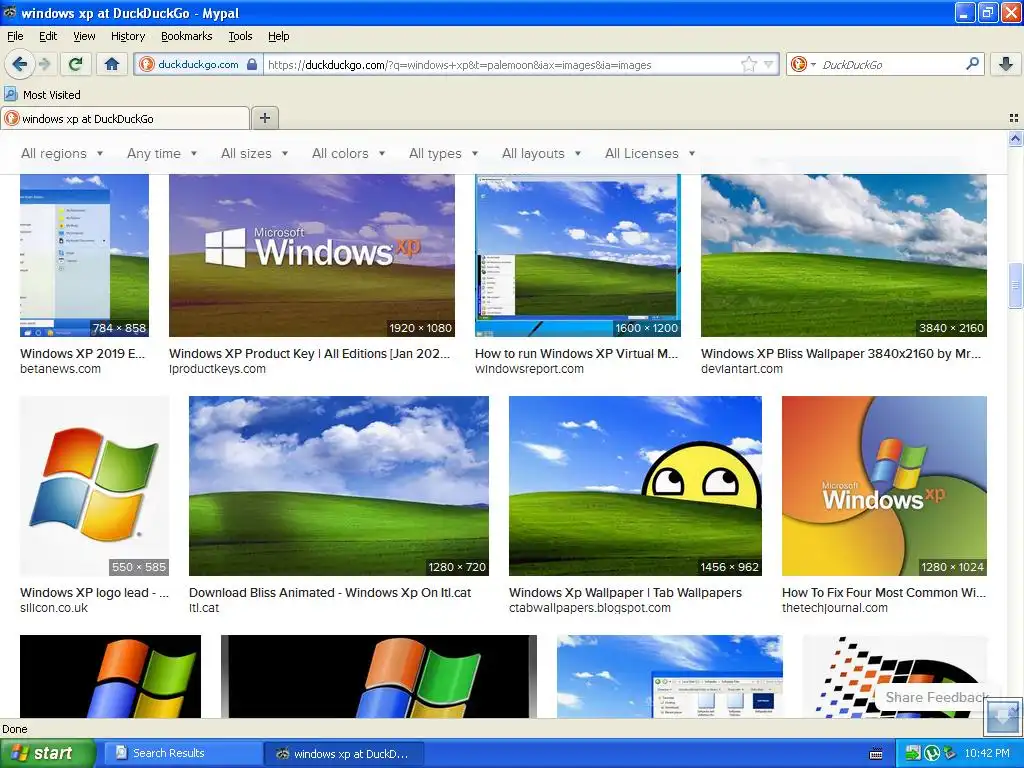Expand the All Licenses filter
Screen dimensions: 1024x768
click(x=650, y=153)
